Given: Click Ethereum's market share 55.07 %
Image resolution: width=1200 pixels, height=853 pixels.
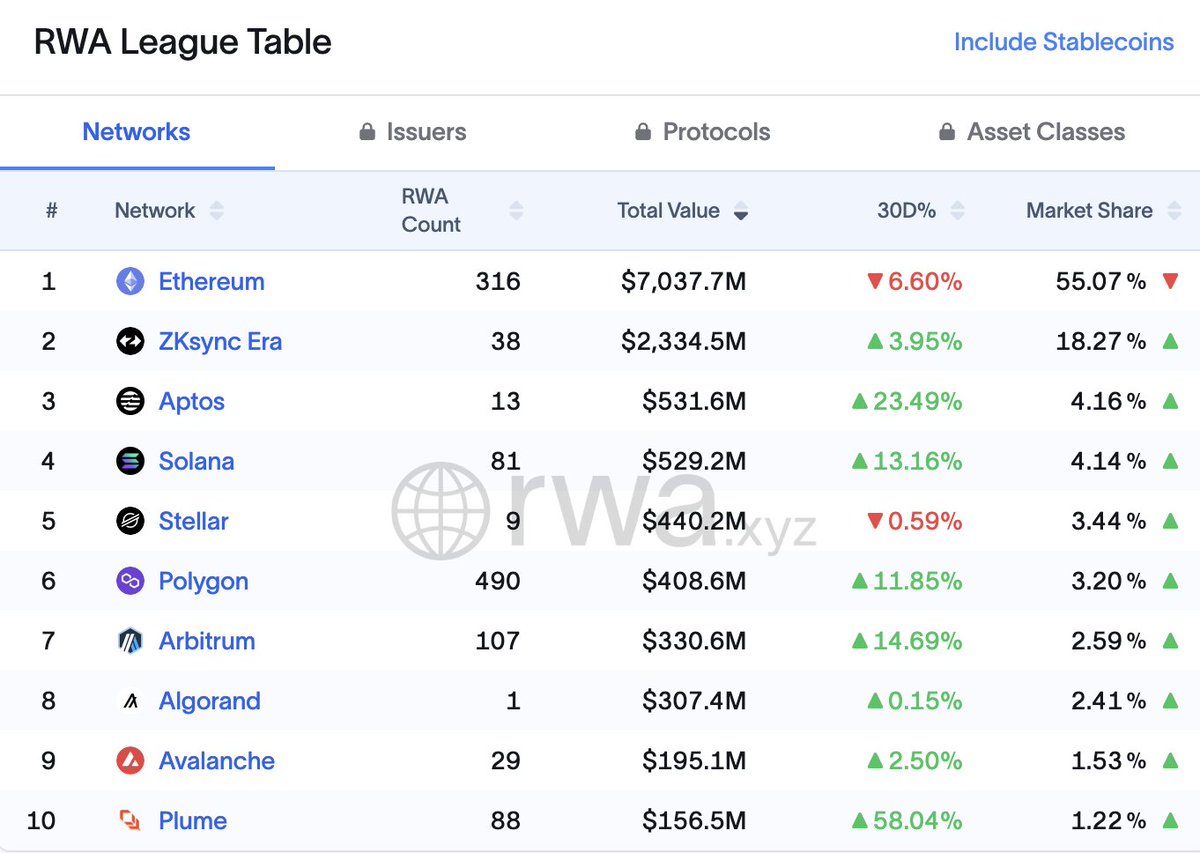Looking at the screenshot, I should pos(1101,281).
